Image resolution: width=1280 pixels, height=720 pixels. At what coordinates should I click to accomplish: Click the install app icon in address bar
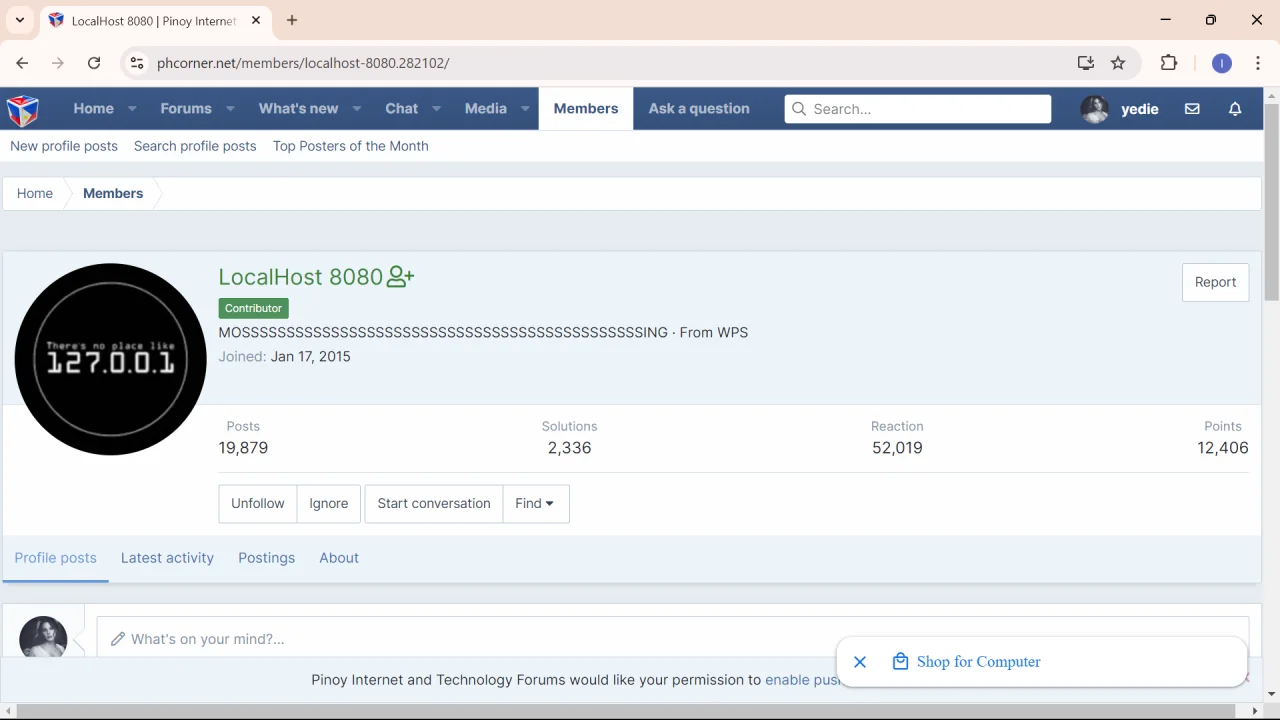(x=1086, y=63)
